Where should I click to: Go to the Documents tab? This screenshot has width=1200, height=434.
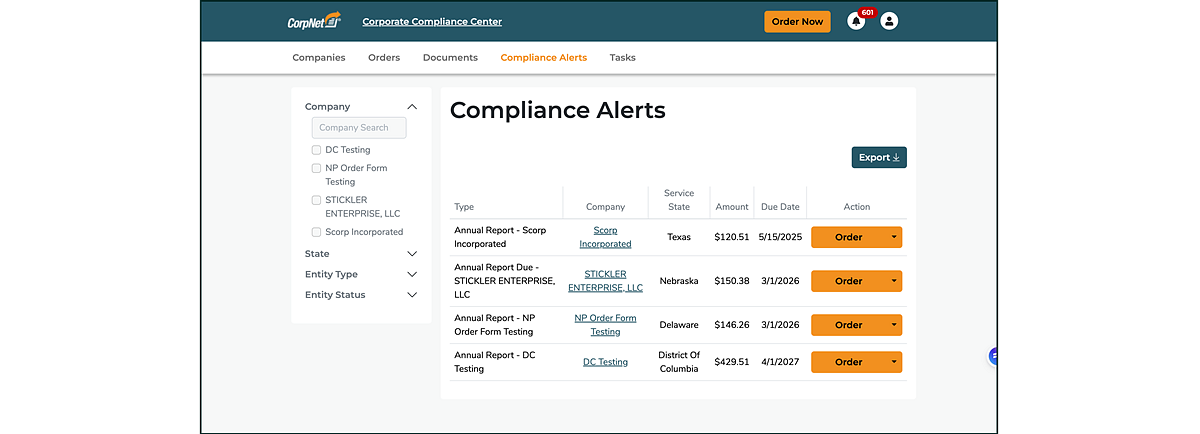click(x=450, y=58)
